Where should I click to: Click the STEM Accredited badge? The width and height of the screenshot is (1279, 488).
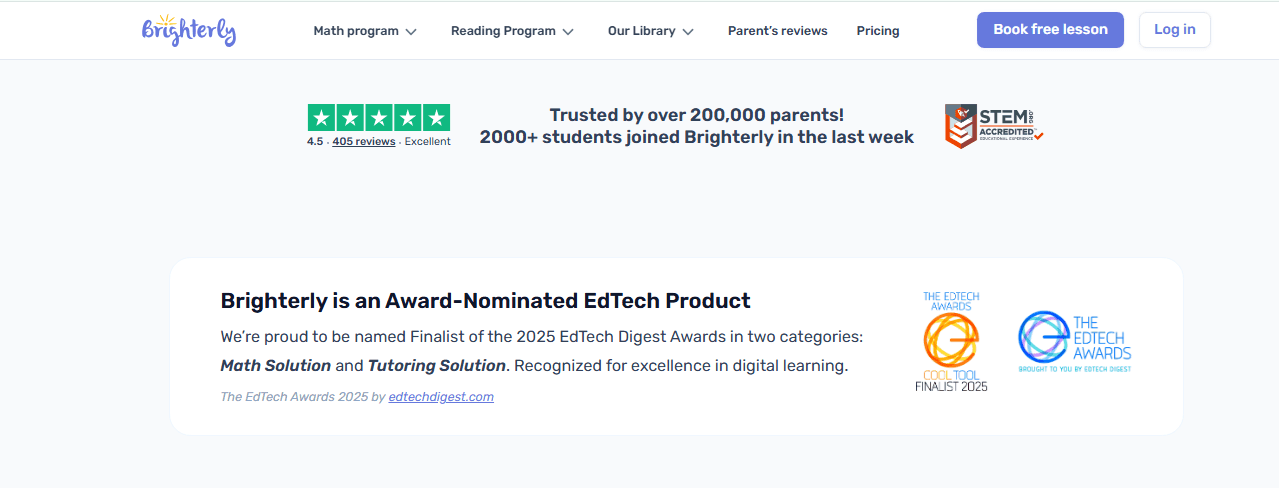[994, 126]
